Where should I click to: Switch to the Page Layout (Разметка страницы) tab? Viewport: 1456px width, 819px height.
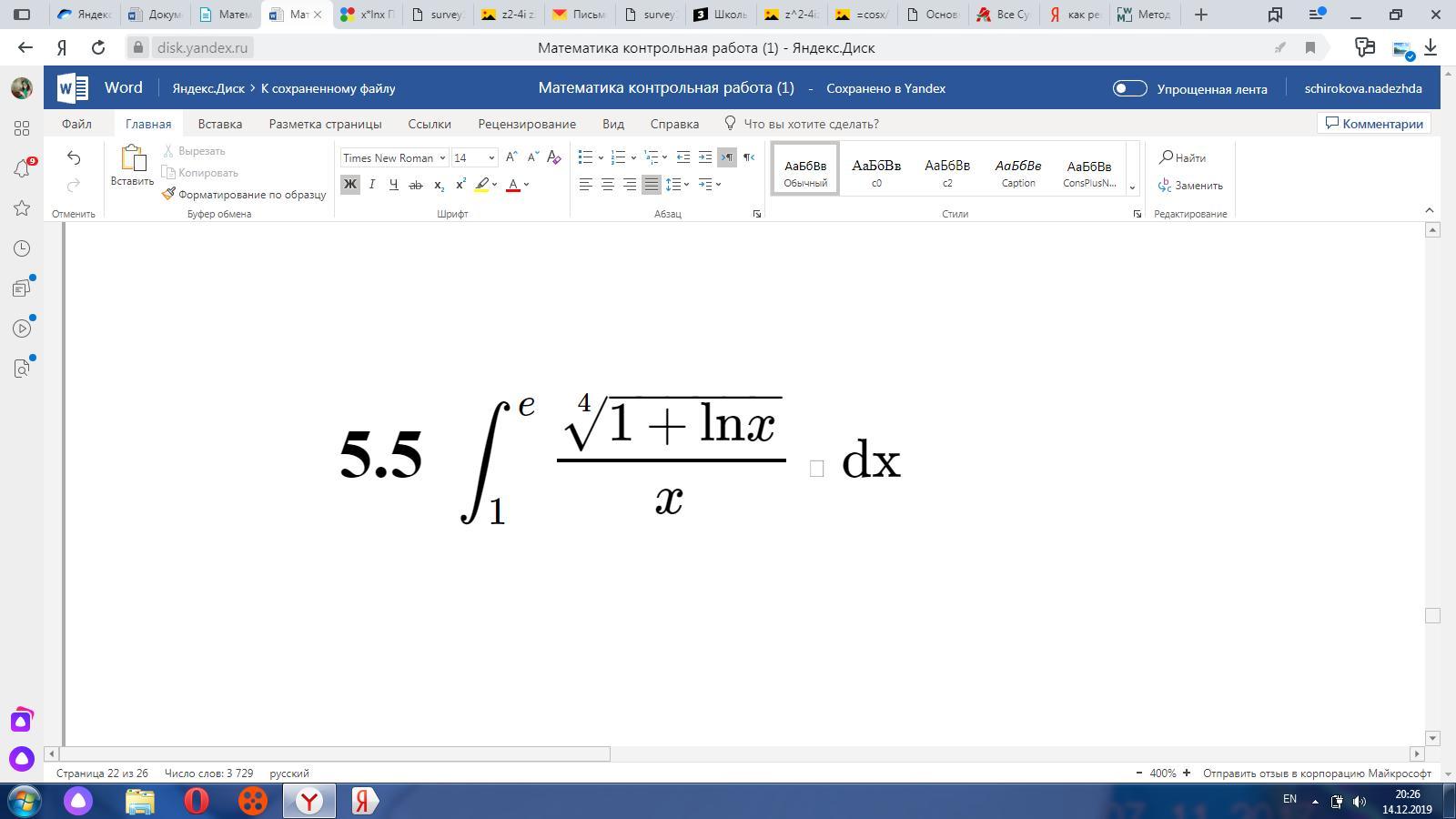[325, 124]
